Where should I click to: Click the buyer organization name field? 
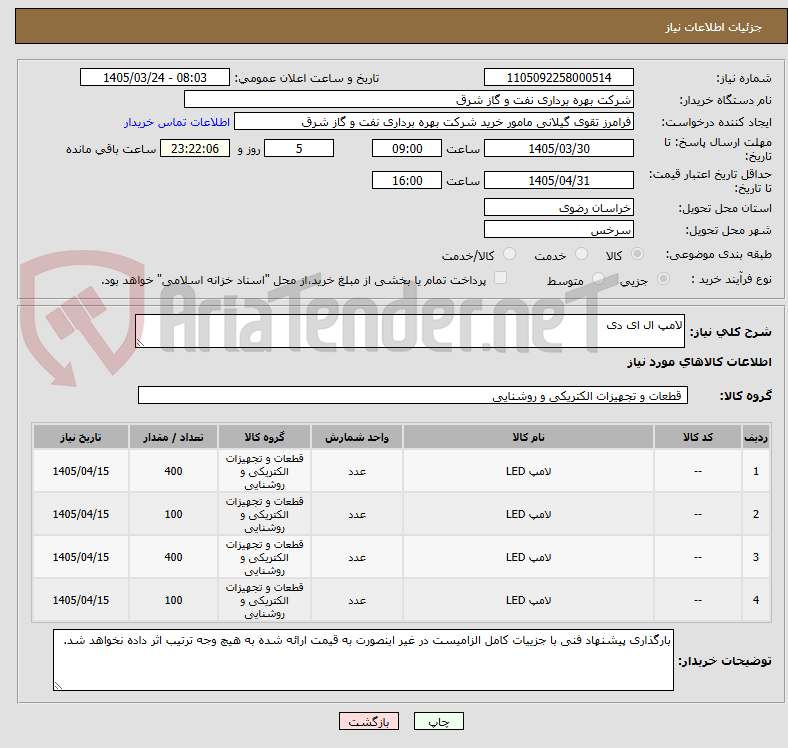[409, 100]
